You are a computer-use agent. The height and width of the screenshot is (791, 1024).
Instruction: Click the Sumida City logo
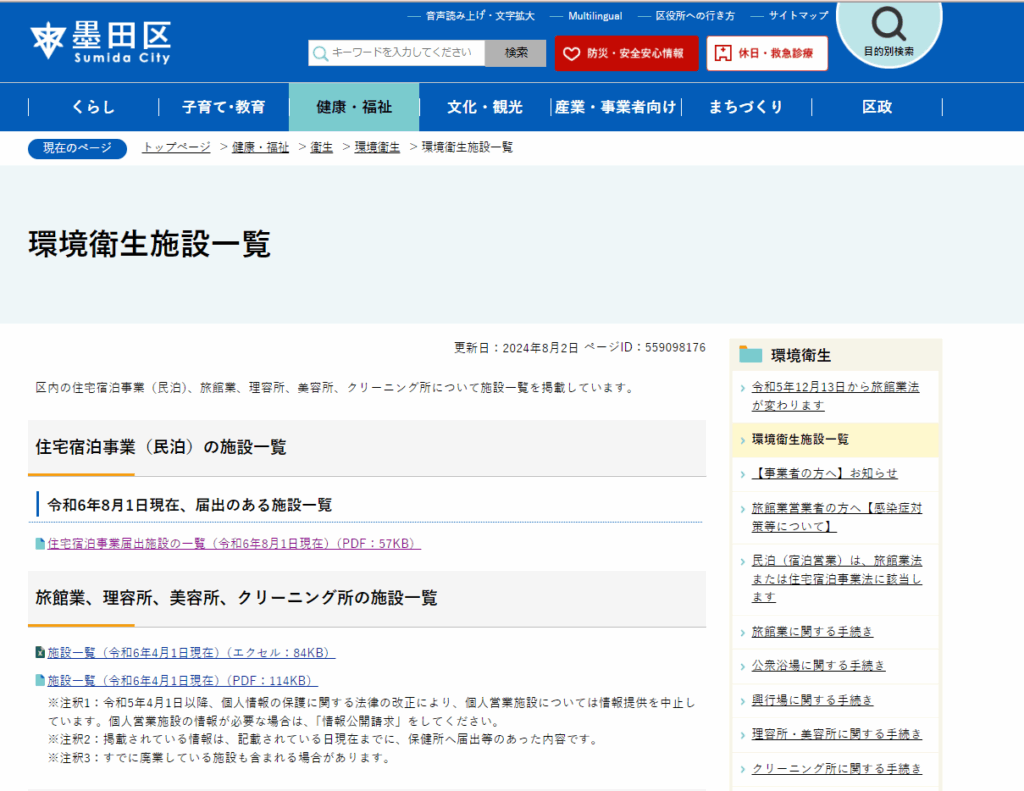pos(100,41)
